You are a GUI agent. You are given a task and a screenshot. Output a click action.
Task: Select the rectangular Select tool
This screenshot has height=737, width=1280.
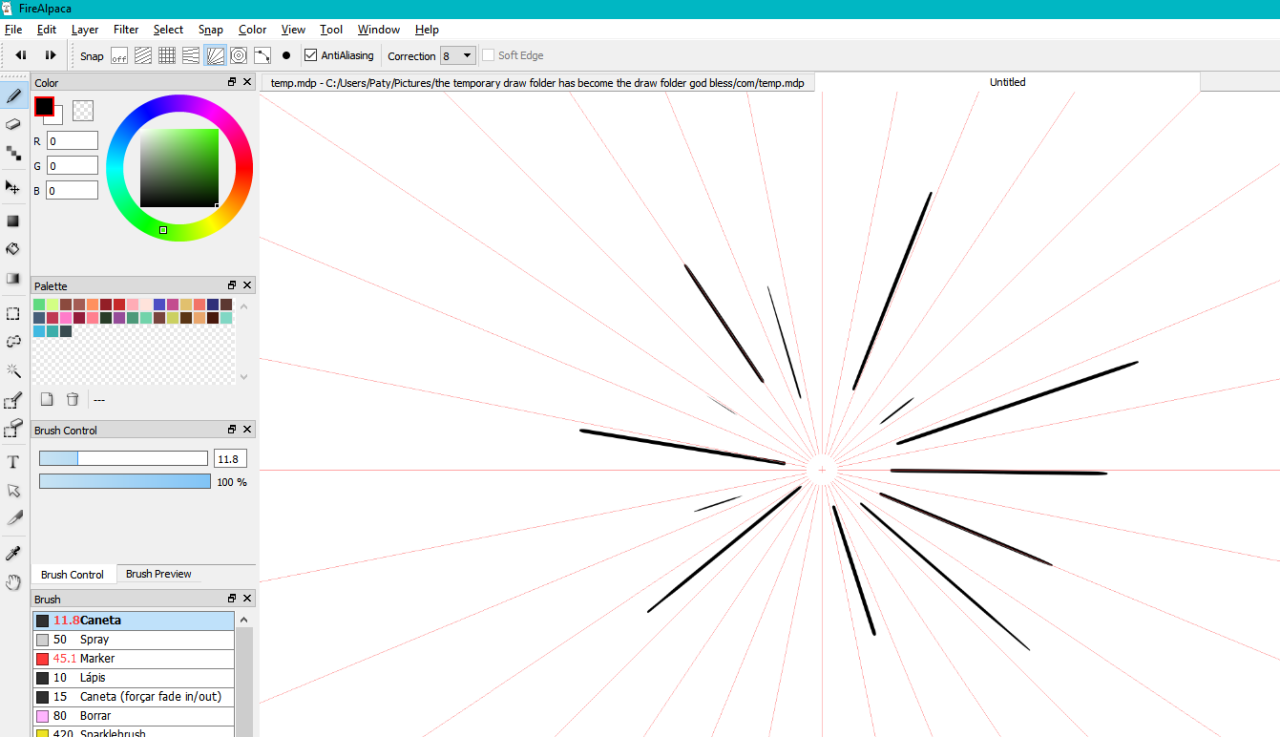14,313
